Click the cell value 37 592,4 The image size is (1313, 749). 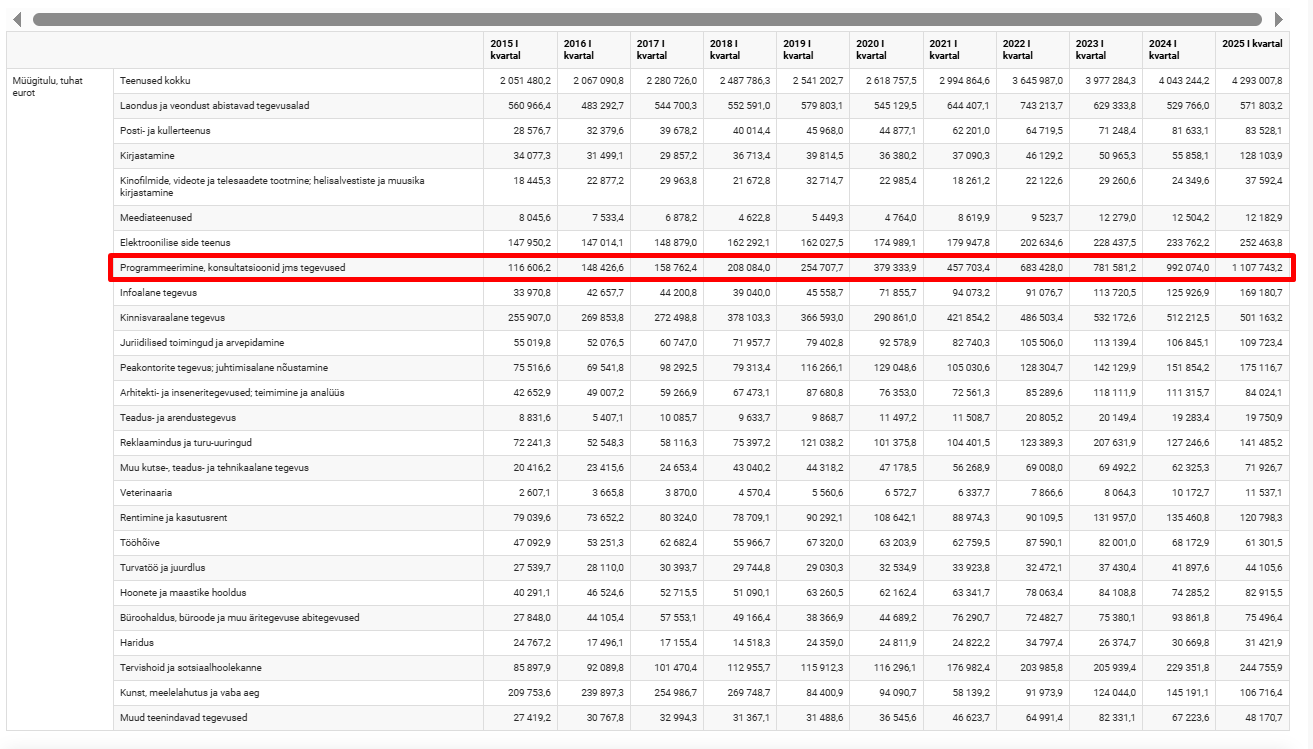tap(1264, 180)
